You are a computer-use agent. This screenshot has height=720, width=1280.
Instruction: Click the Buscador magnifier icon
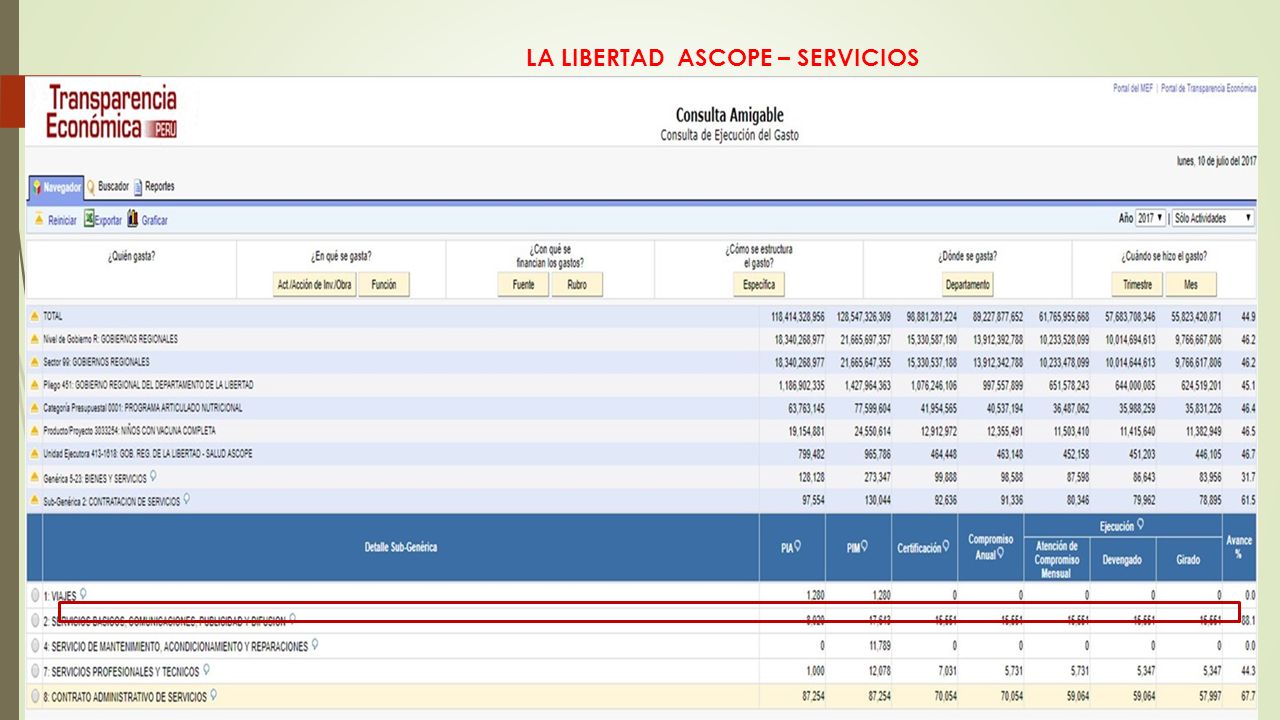(x=91, y=187)
